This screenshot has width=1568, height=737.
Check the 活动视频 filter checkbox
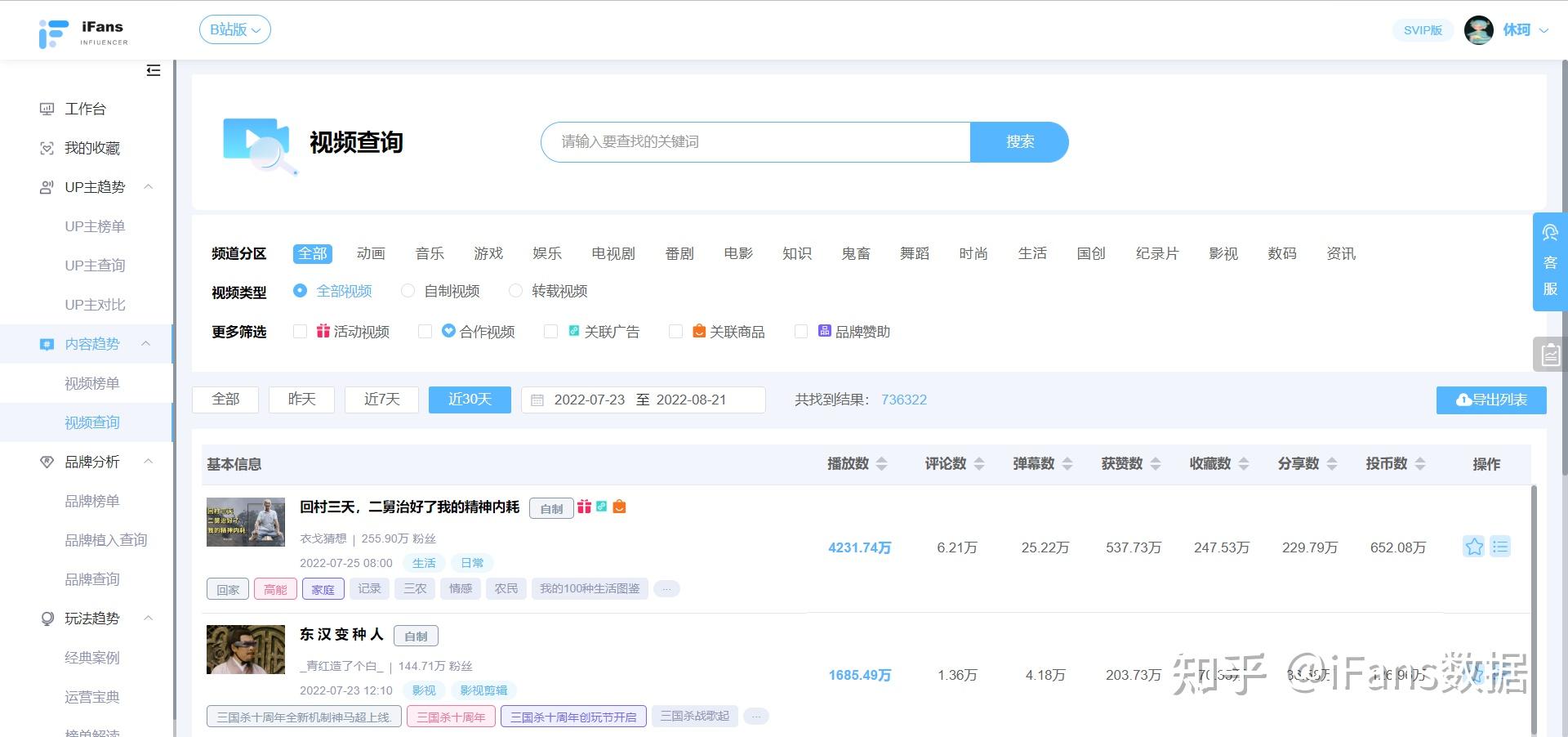pyautogui.click(x=300, y=332)
